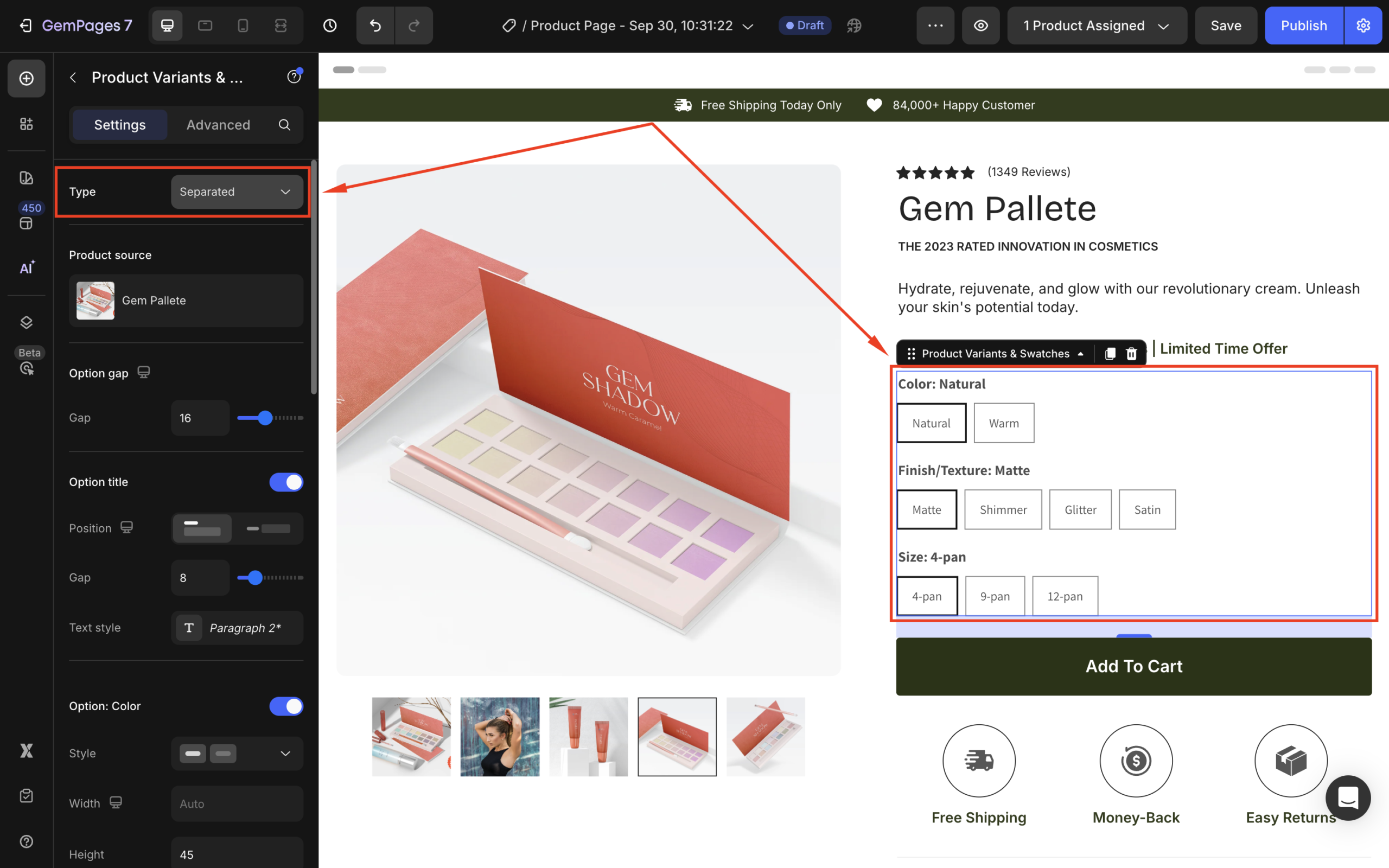
Task: Delete the Product Variants element with the trash icon
Action: coord(1131,354)
